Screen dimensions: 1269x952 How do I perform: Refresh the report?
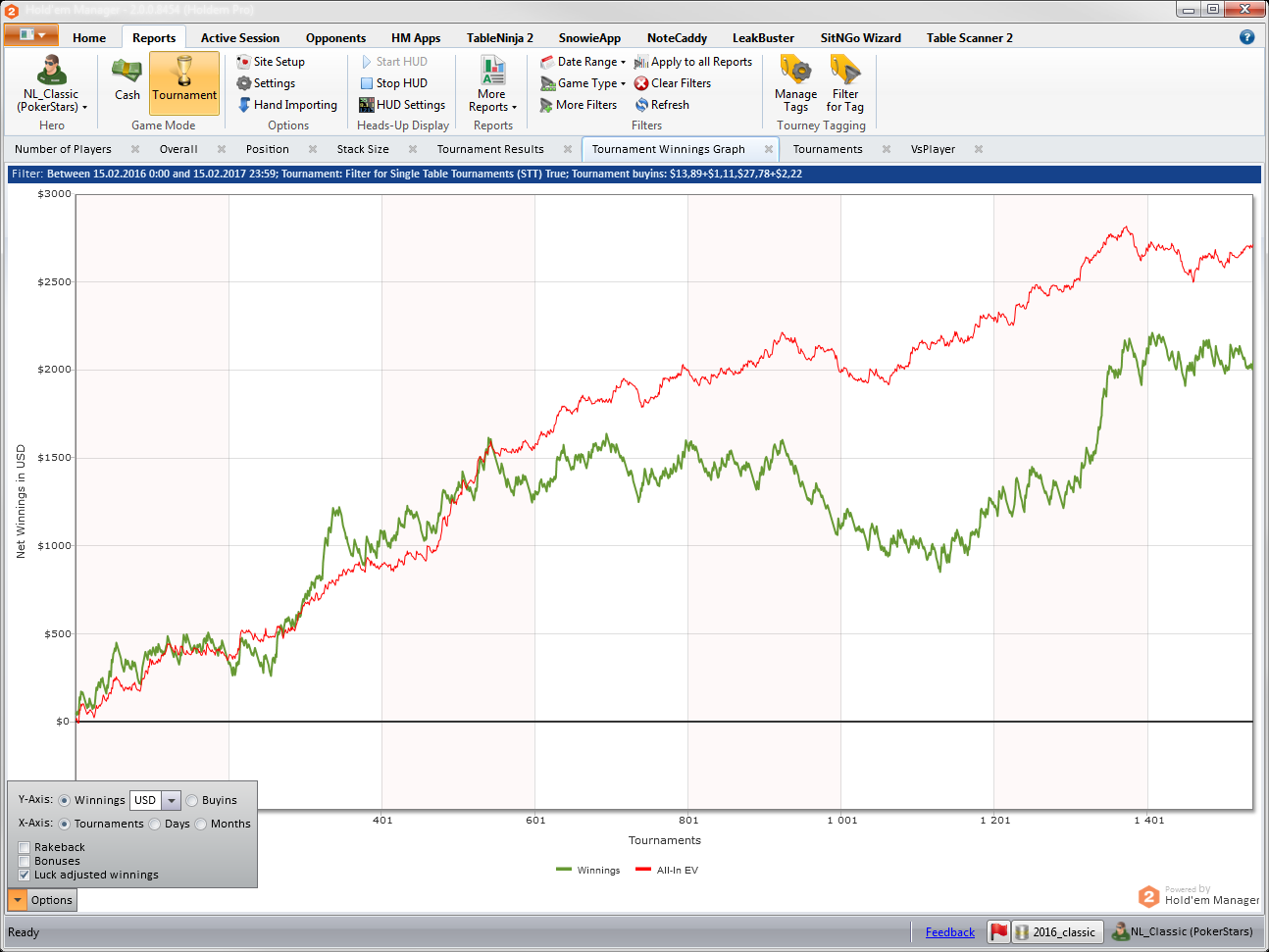(662, 105)
